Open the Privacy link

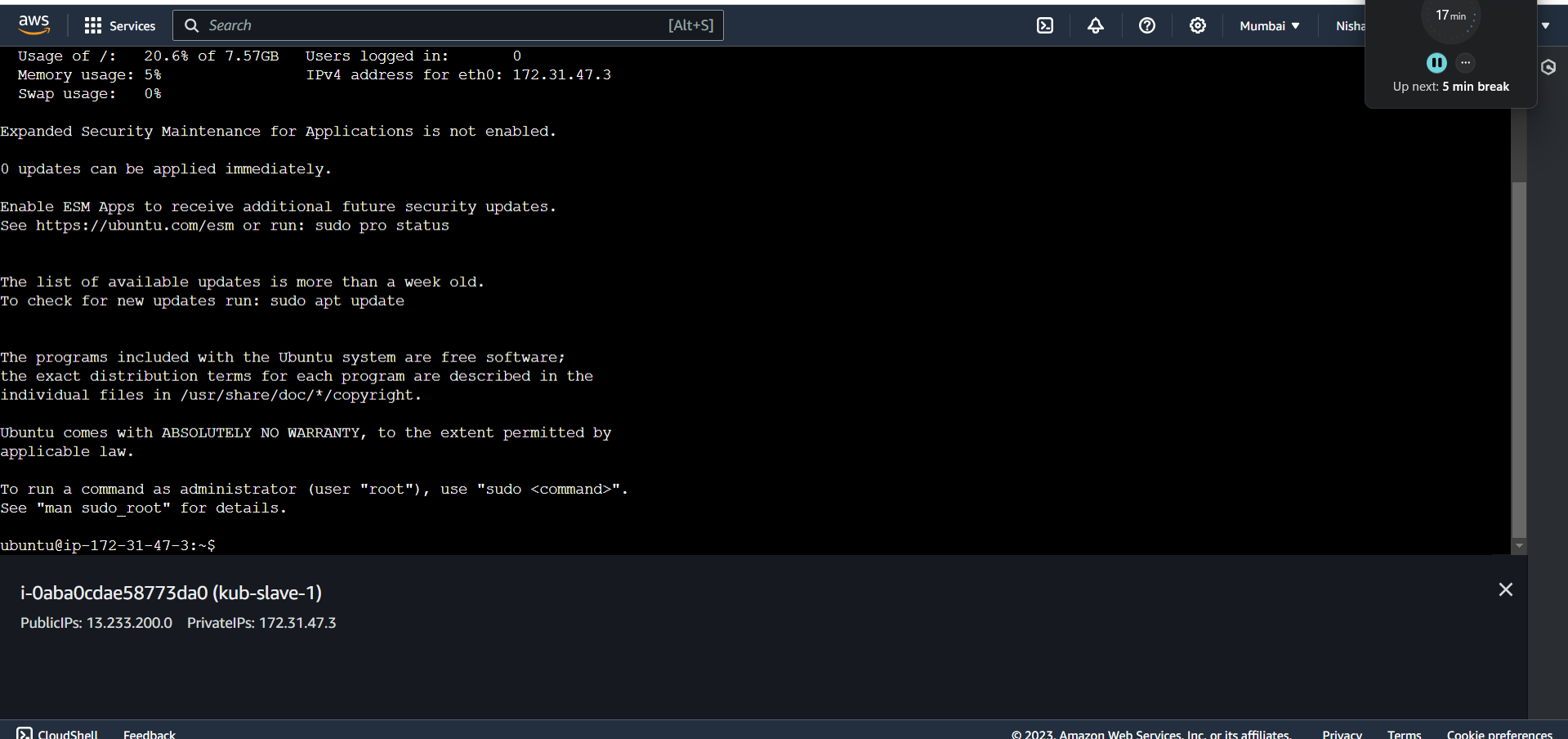click(1342, 733)
